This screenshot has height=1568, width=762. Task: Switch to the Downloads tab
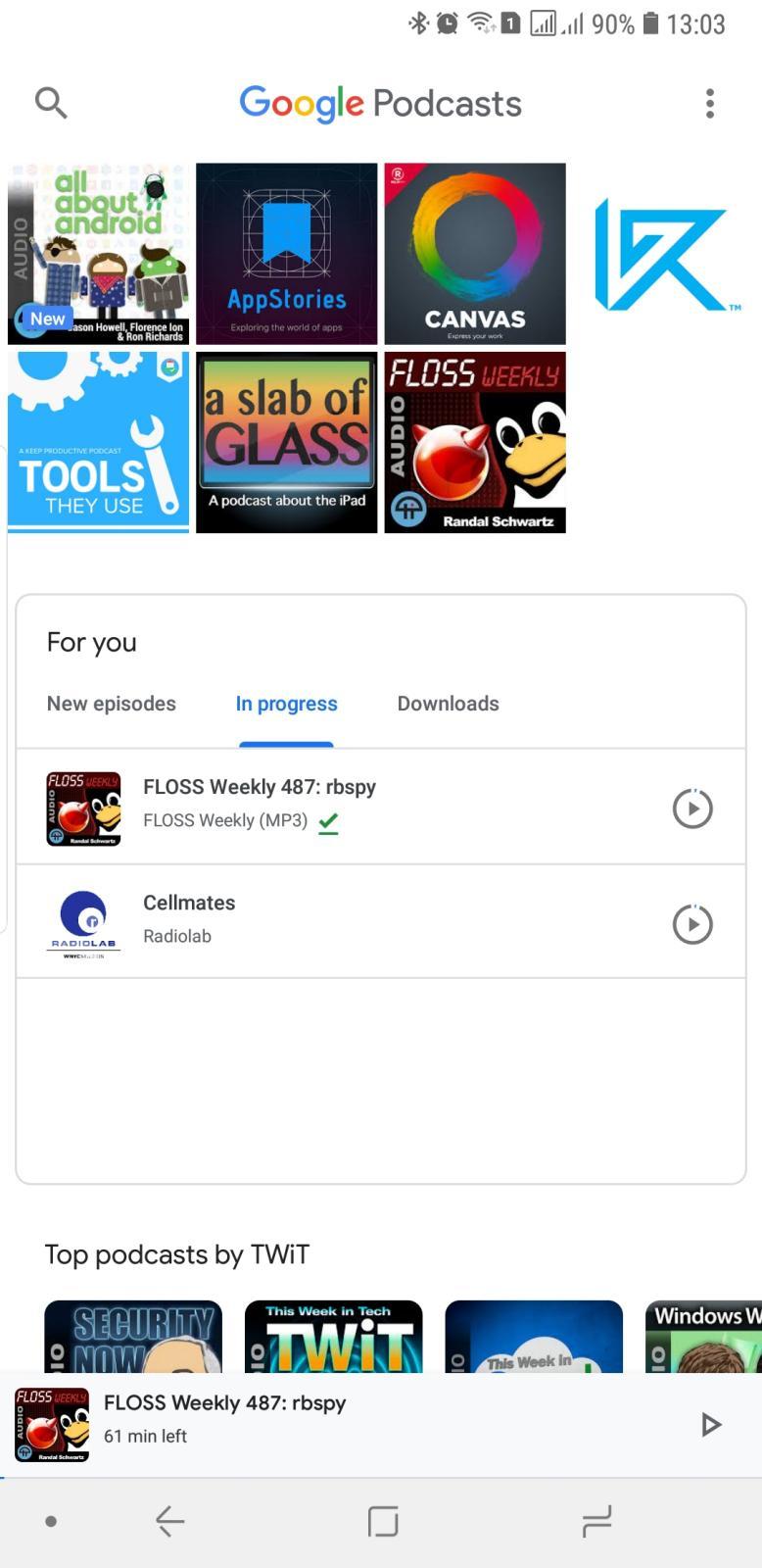[x=448, y=704]
